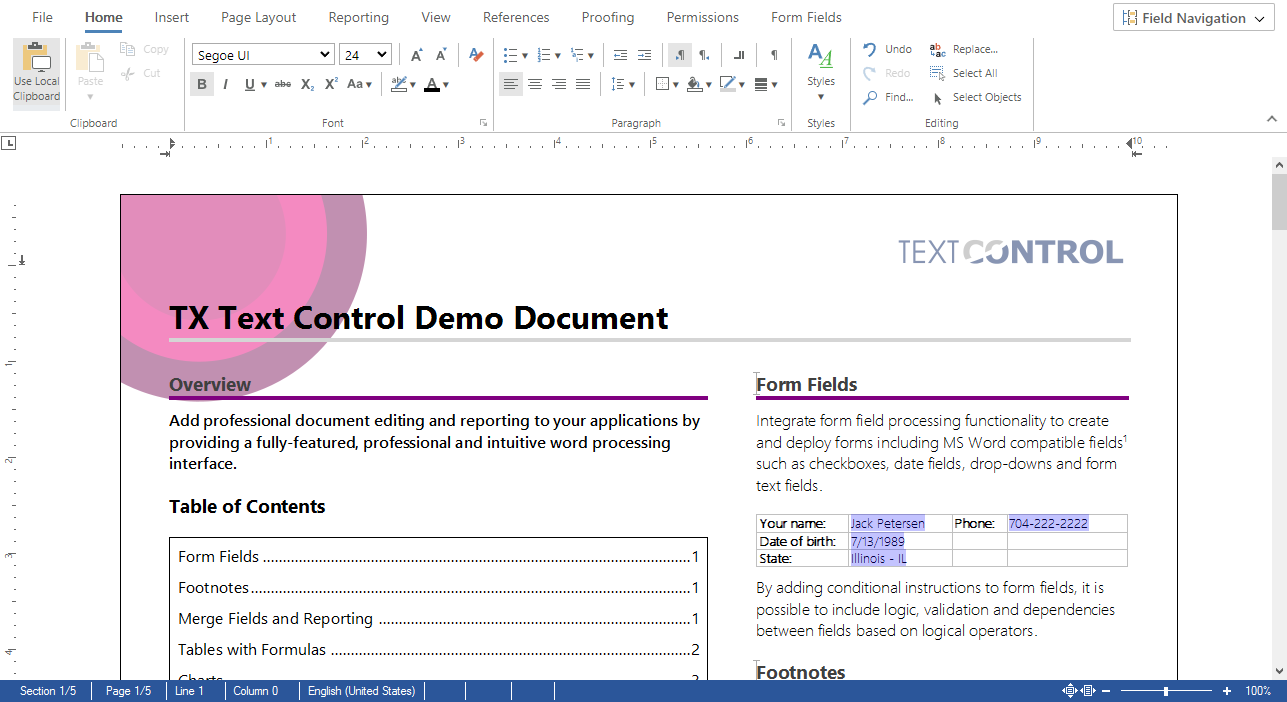Click the Styles AA icon
This screenshot has width=1287, height=702.
pos(820,56)
